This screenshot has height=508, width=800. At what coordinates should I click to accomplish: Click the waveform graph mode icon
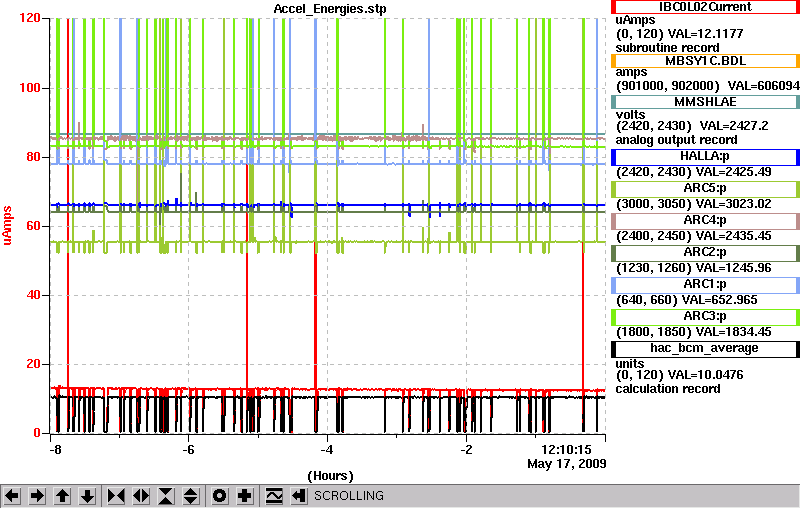pyautogui.click(x=274, y=496)
